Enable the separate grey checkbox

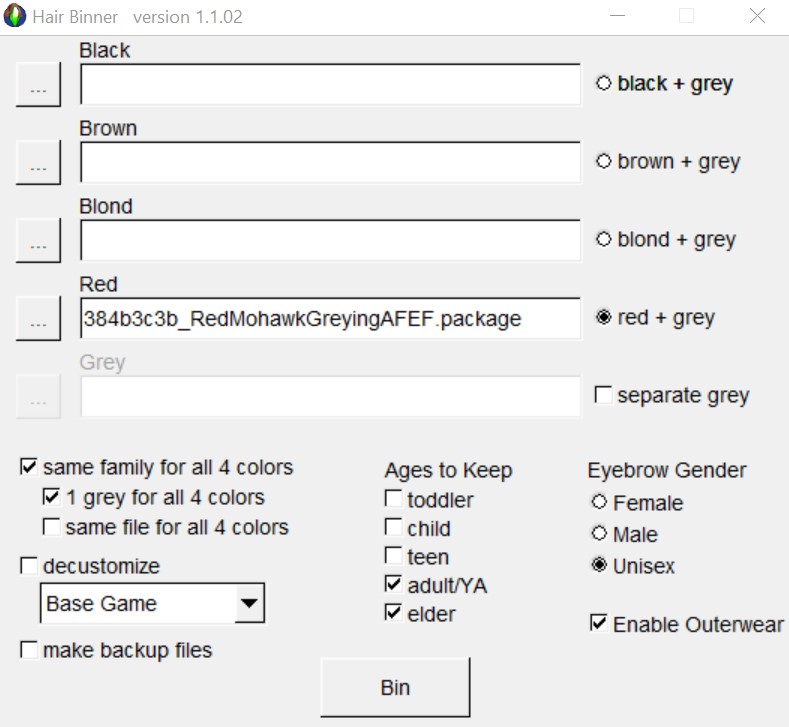(603, 396)
